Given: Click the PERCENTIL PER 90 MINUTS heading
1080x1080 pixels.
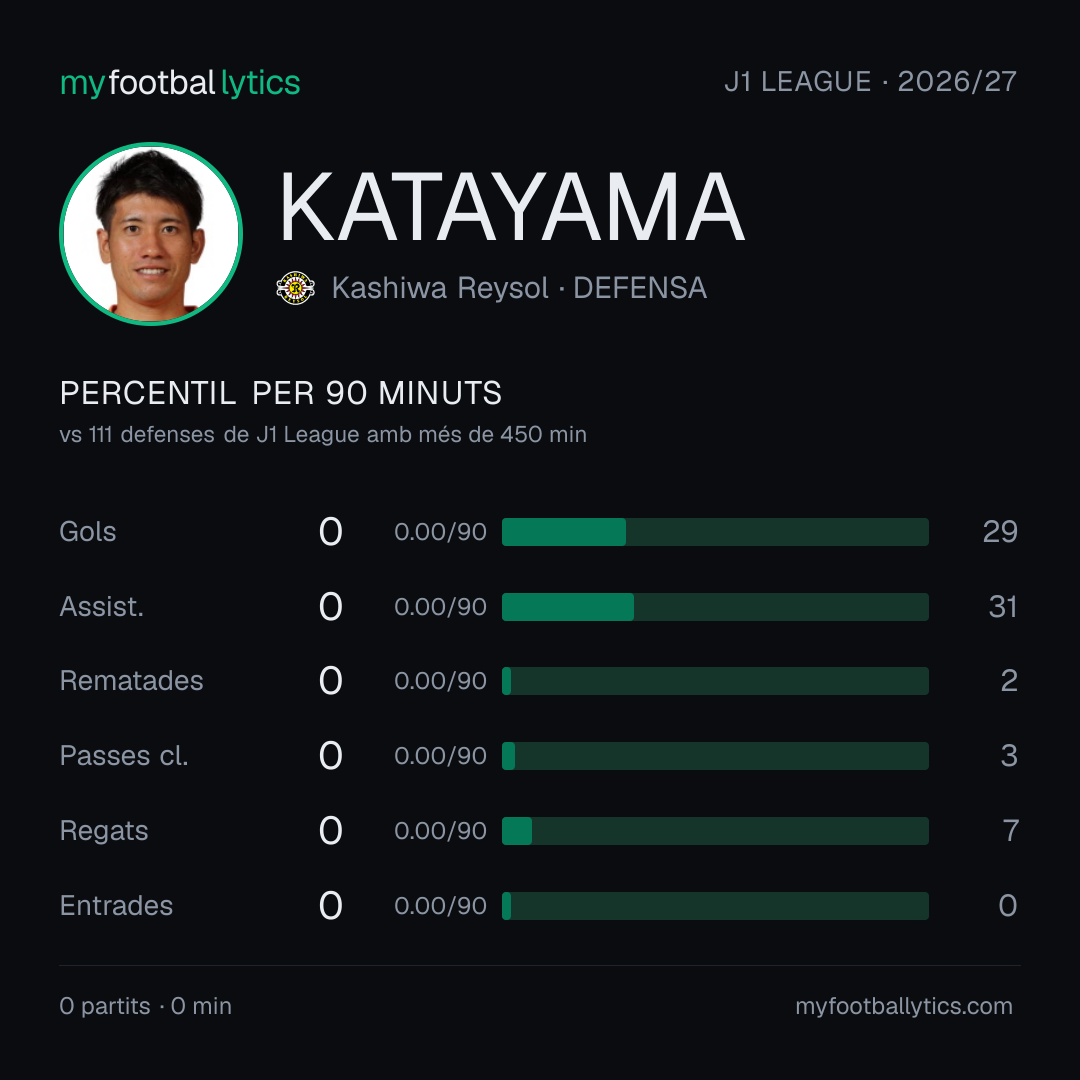Looking at the screenshot, I should [280, 393].
